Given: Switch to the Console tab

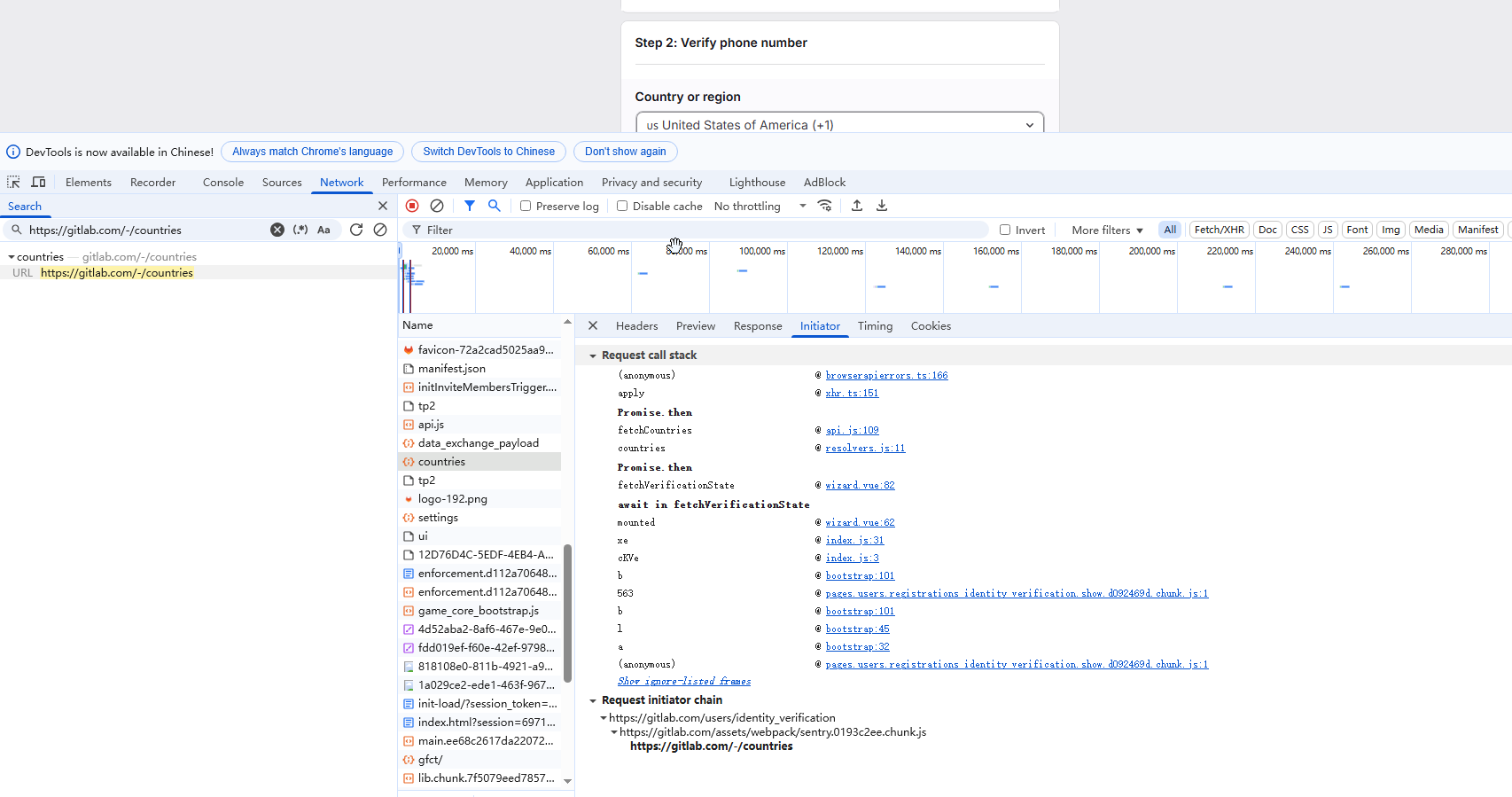Looking at the screenshot, I should coord(223,182).
